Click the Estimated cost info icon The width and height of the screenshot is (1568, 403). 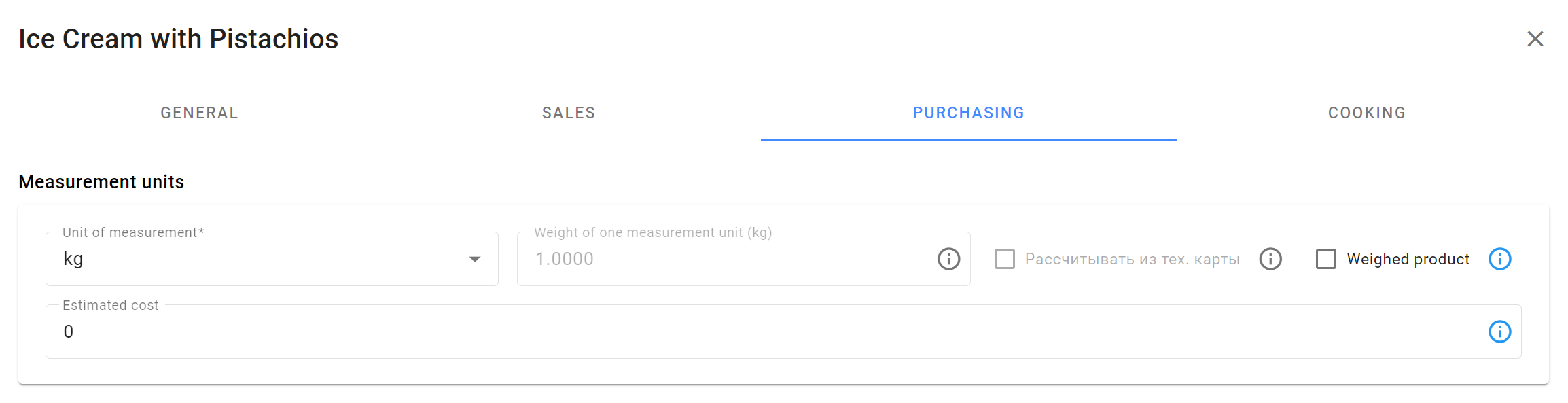click(1499, 332)
